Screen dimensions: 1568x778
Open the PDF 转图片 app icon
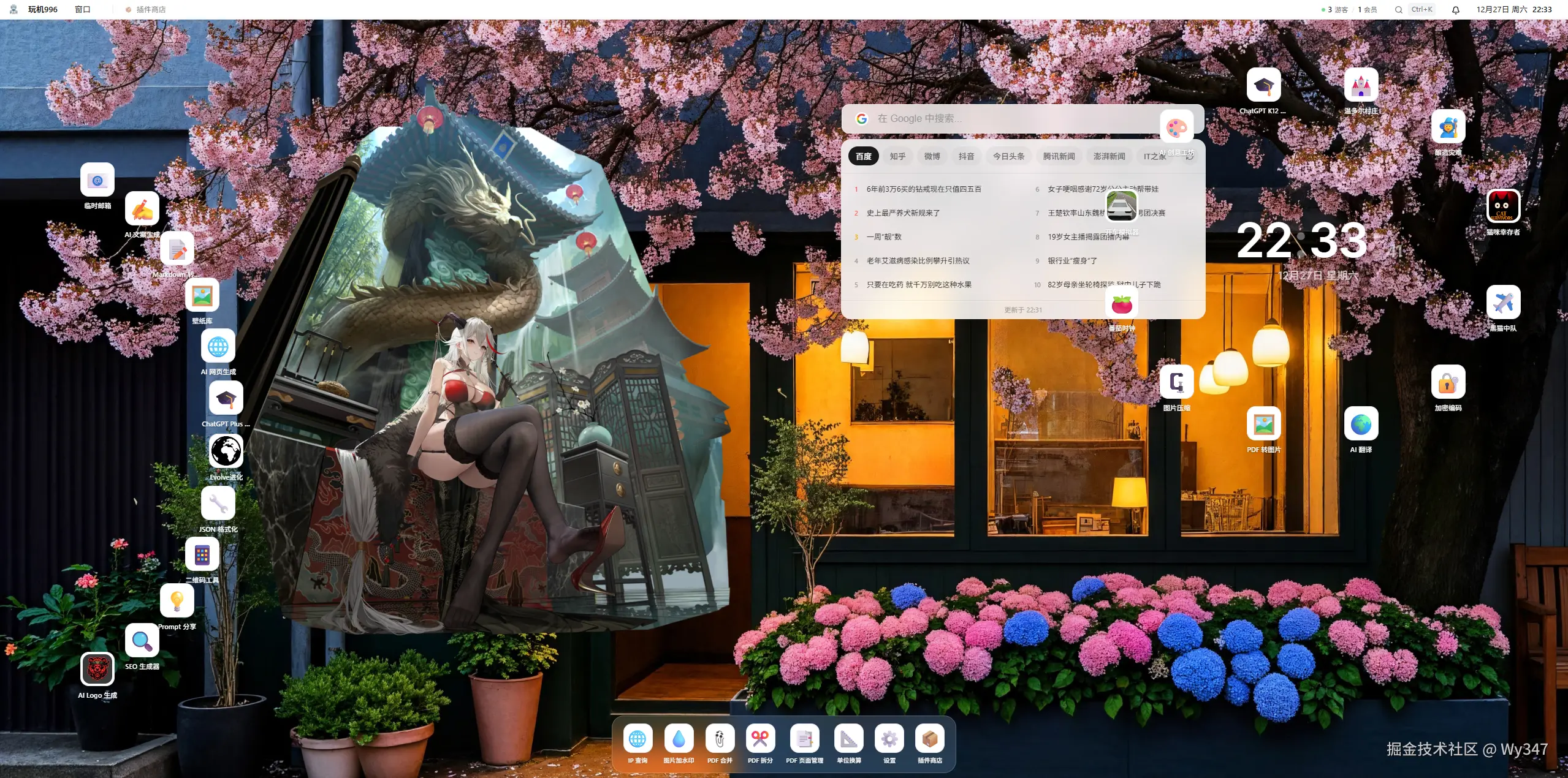click(x=1264, y=424)
